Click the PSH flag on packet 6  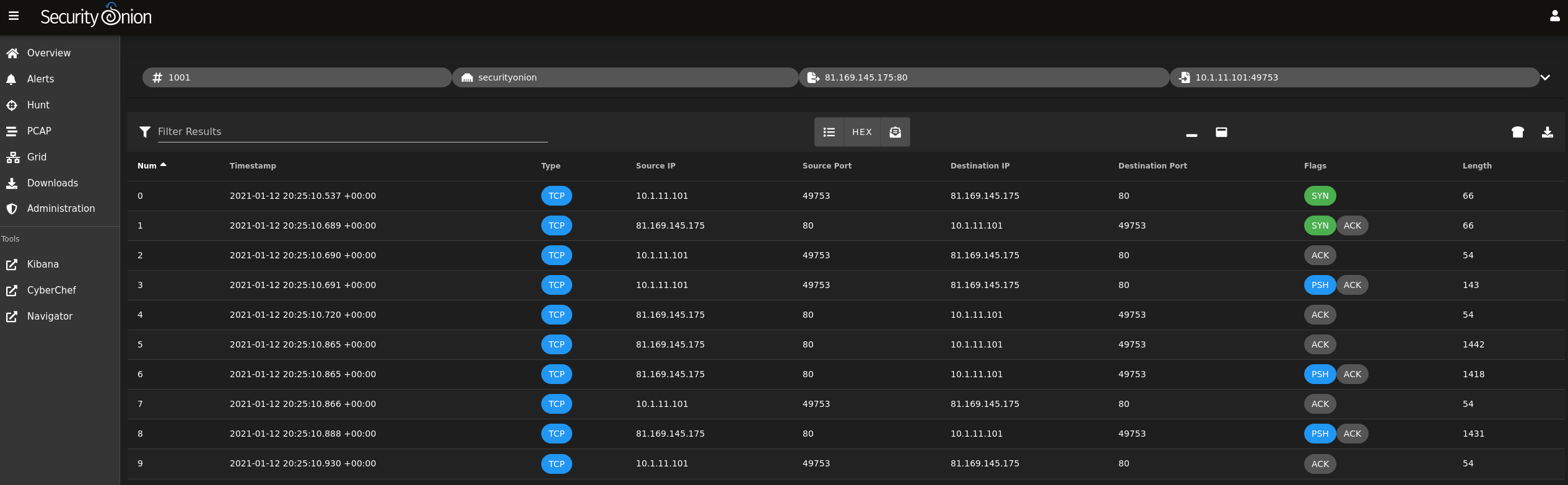[1320, 374]
